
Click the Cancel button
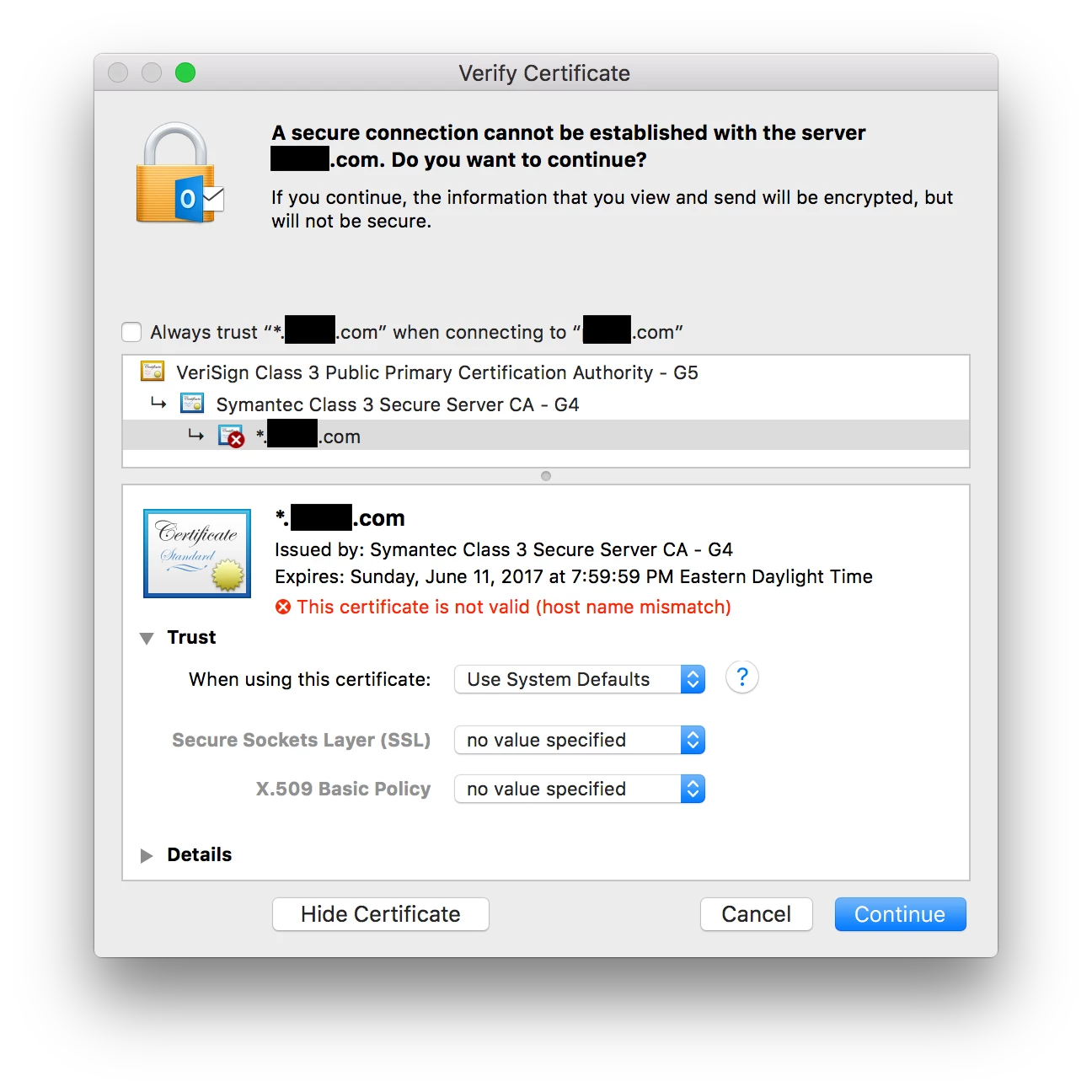pos(757,914)
